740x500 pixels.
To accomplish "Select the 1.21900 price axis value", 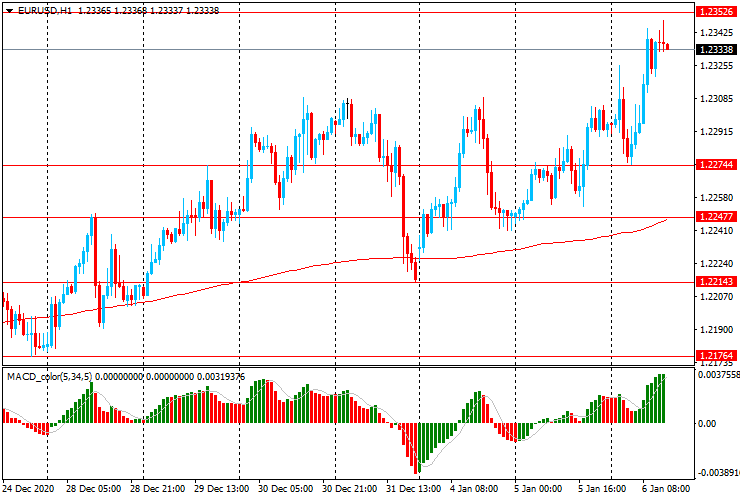I will coord(717,330).
